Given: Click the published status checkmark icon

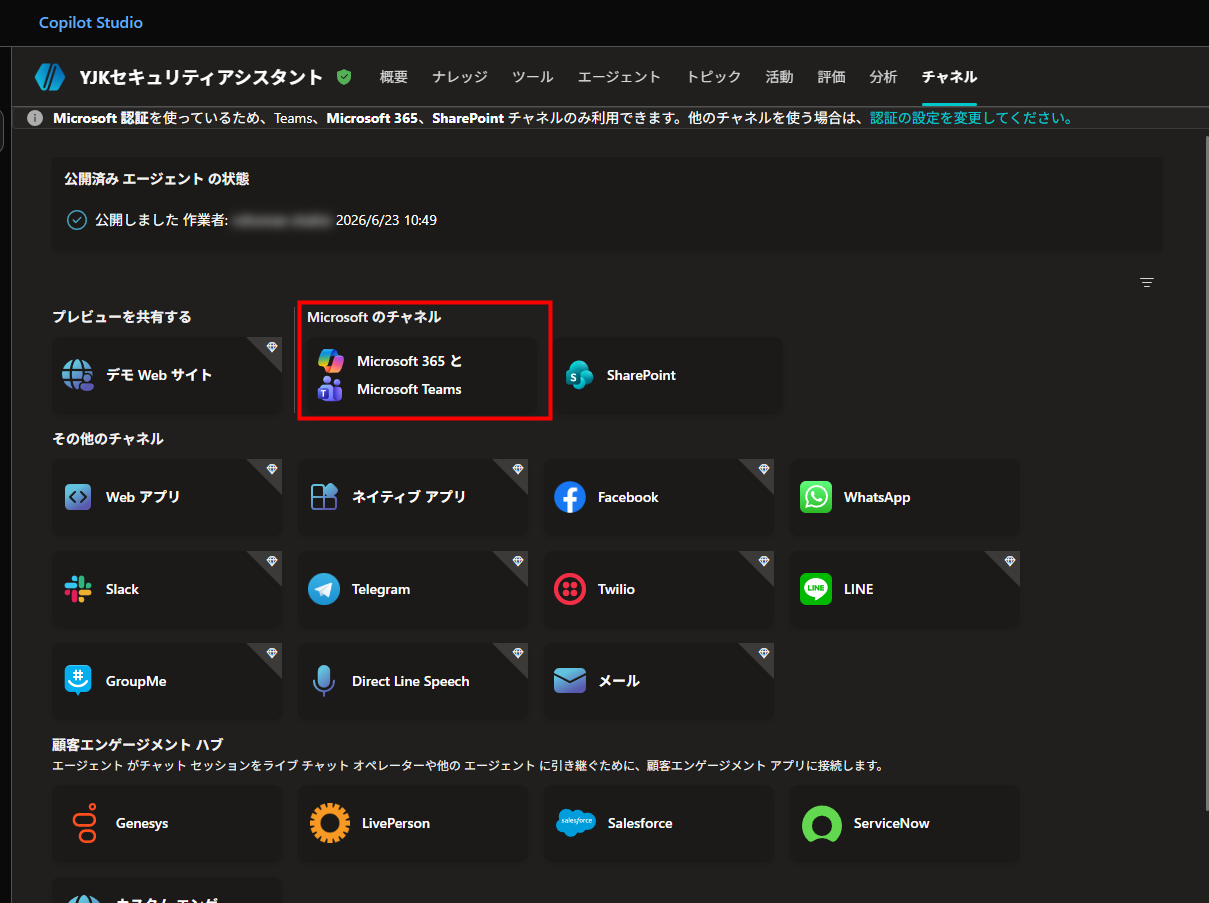Looking at the screenshot, I should click(77, 220).
